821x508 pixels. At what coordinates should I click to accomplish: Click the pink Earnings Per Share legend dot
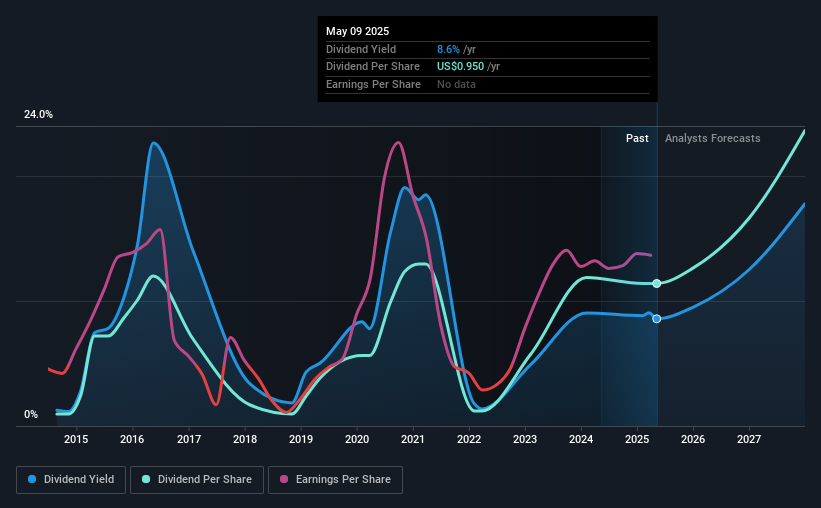pyautogui.click(x=284, y=479)
